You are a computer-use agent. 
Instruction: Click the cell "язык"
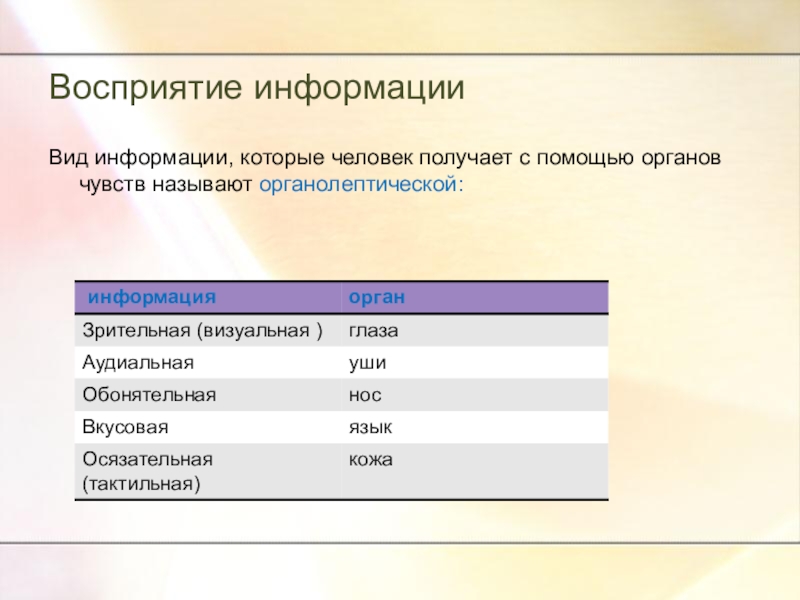coord(475,427)
